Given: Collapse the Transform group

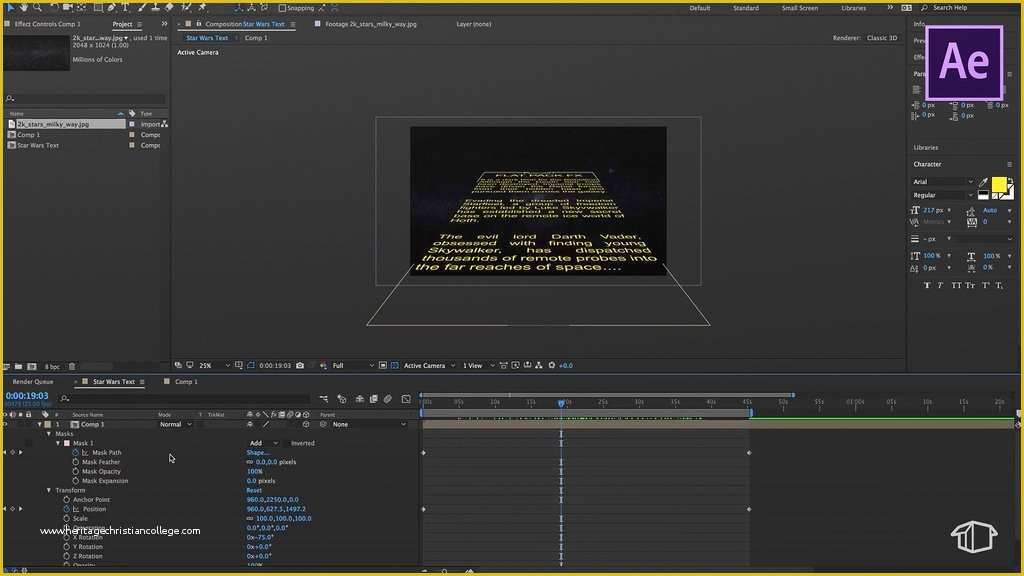Looking at the screenshot, I should pyautogui.click(x=49, y=490).
